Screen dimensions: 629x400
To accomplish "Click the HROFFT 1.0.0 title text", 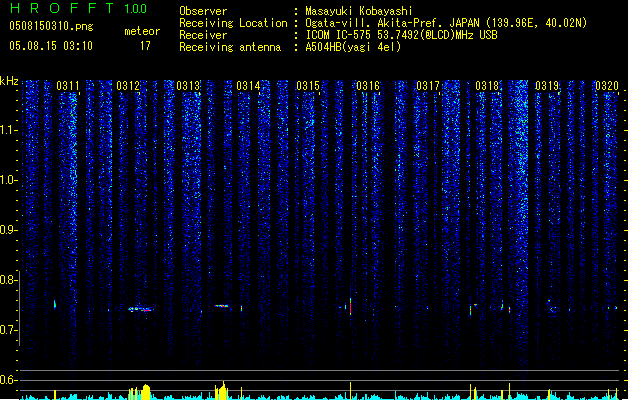I will pyautogui.click(x=79, y=8).
